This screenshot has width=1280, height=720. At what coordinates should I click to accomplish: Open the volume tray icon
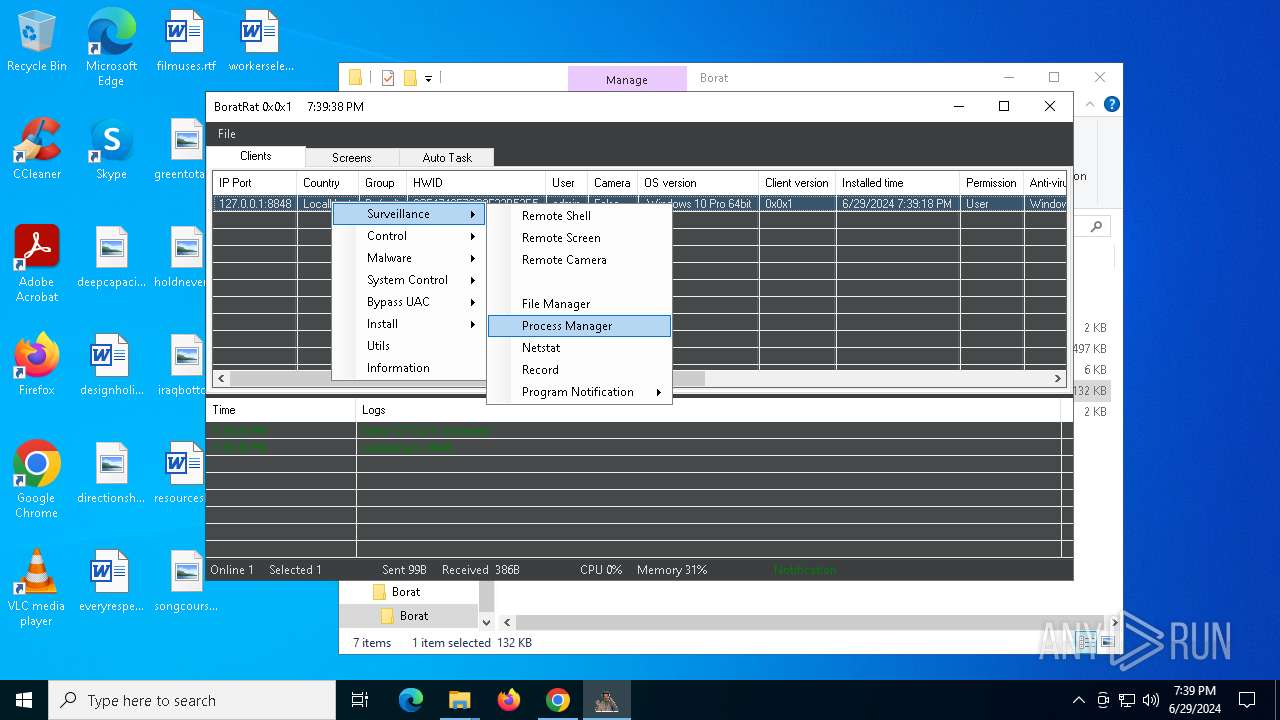(x=1150, y=700)
